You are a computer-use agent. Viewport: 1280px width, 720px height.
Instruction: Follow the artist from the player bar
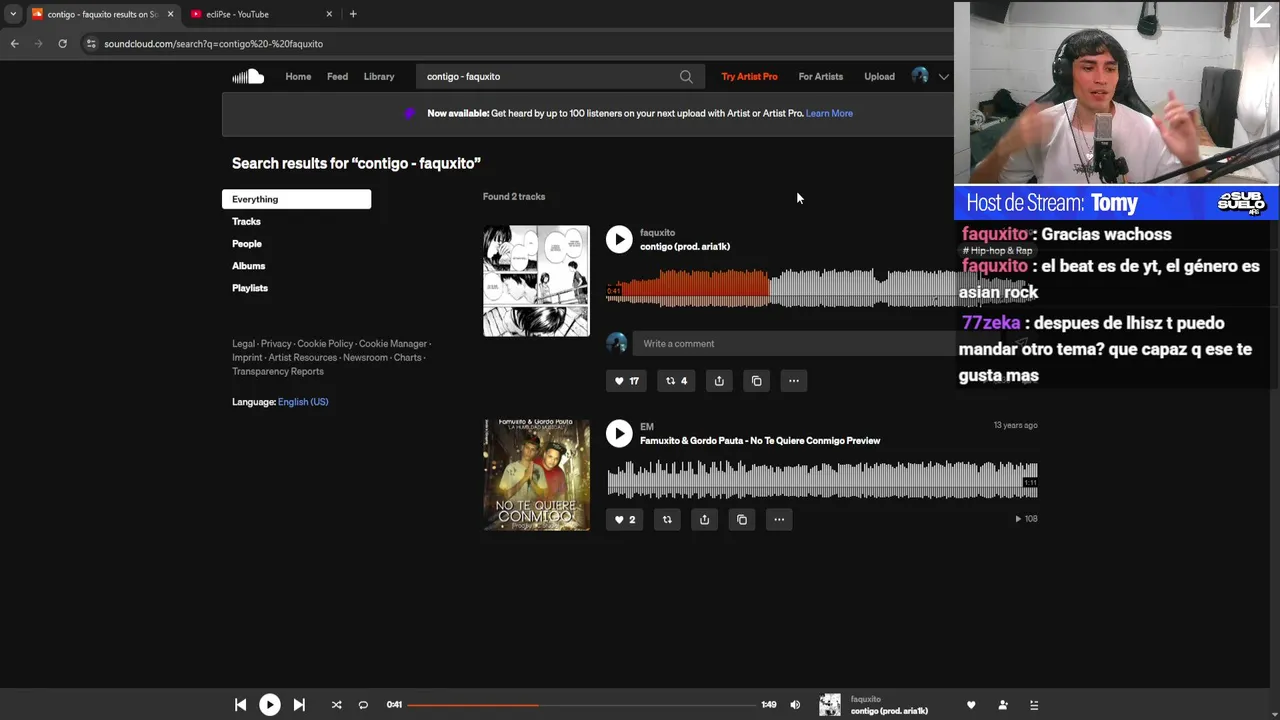(1003, 705)
